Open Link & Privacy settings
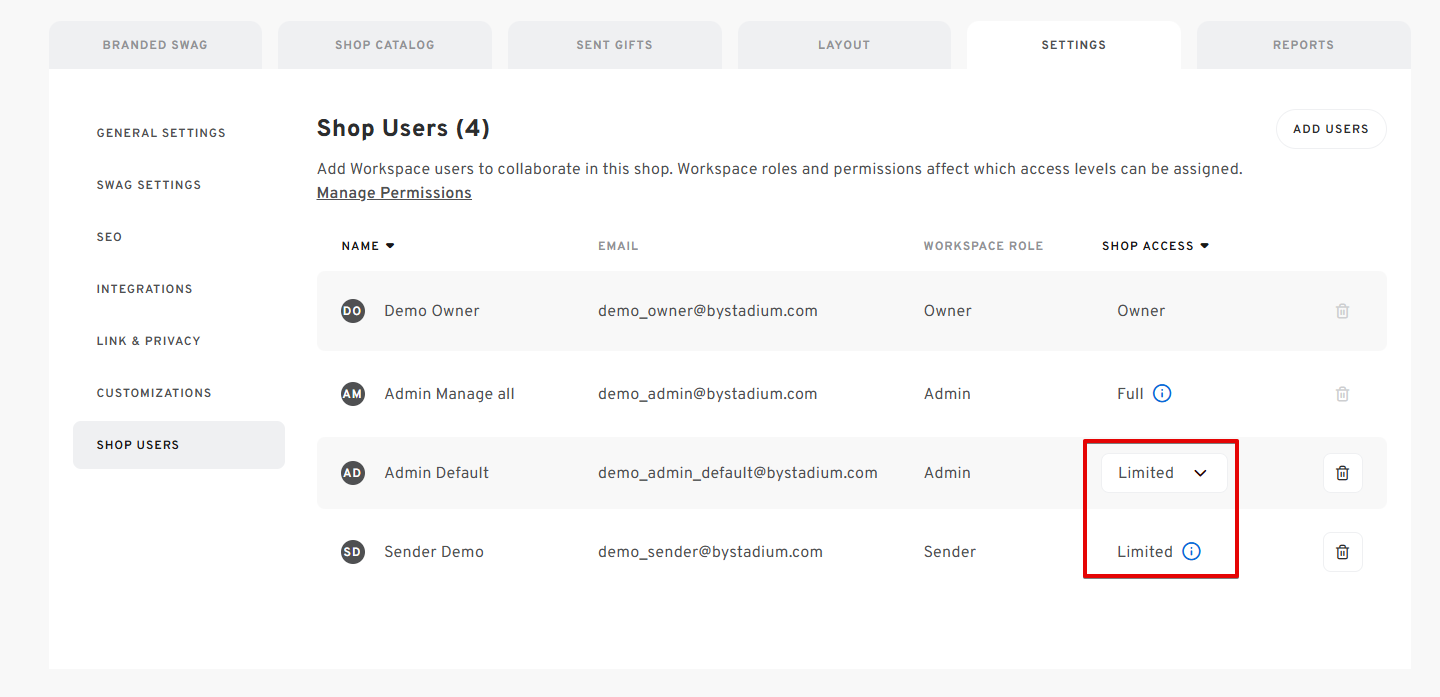Screen dimensions: 1440x697 [x=148, y=341]
